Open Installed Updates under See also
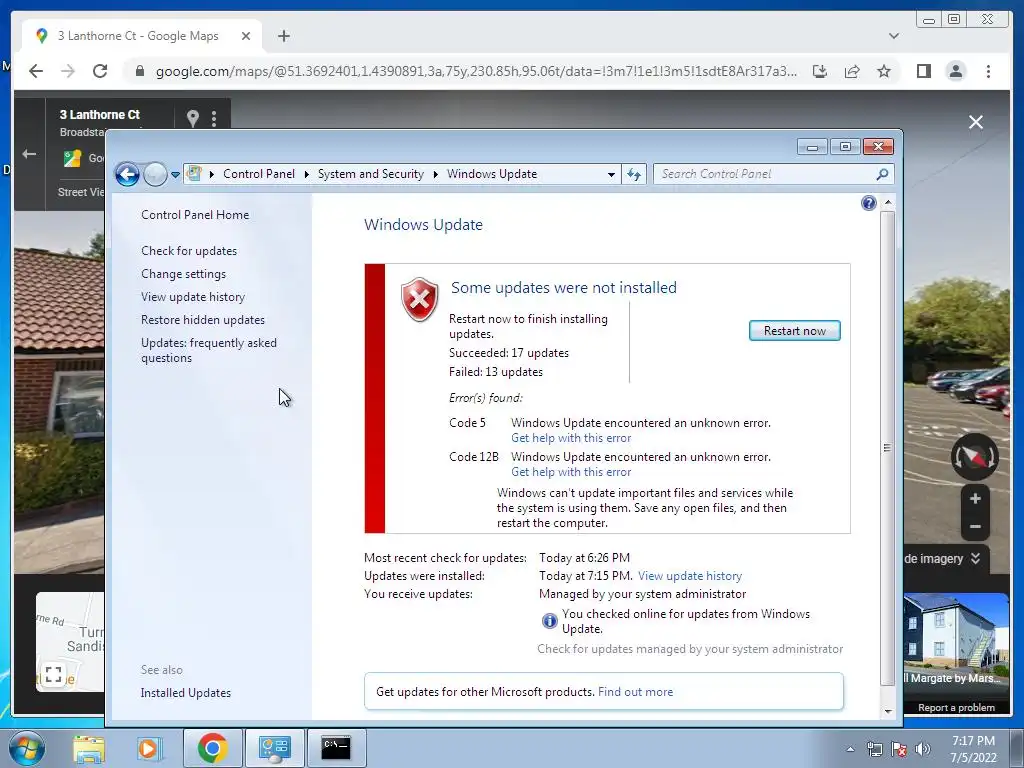The width and height of the screenshot is (1024, 768). pos(185,693)
